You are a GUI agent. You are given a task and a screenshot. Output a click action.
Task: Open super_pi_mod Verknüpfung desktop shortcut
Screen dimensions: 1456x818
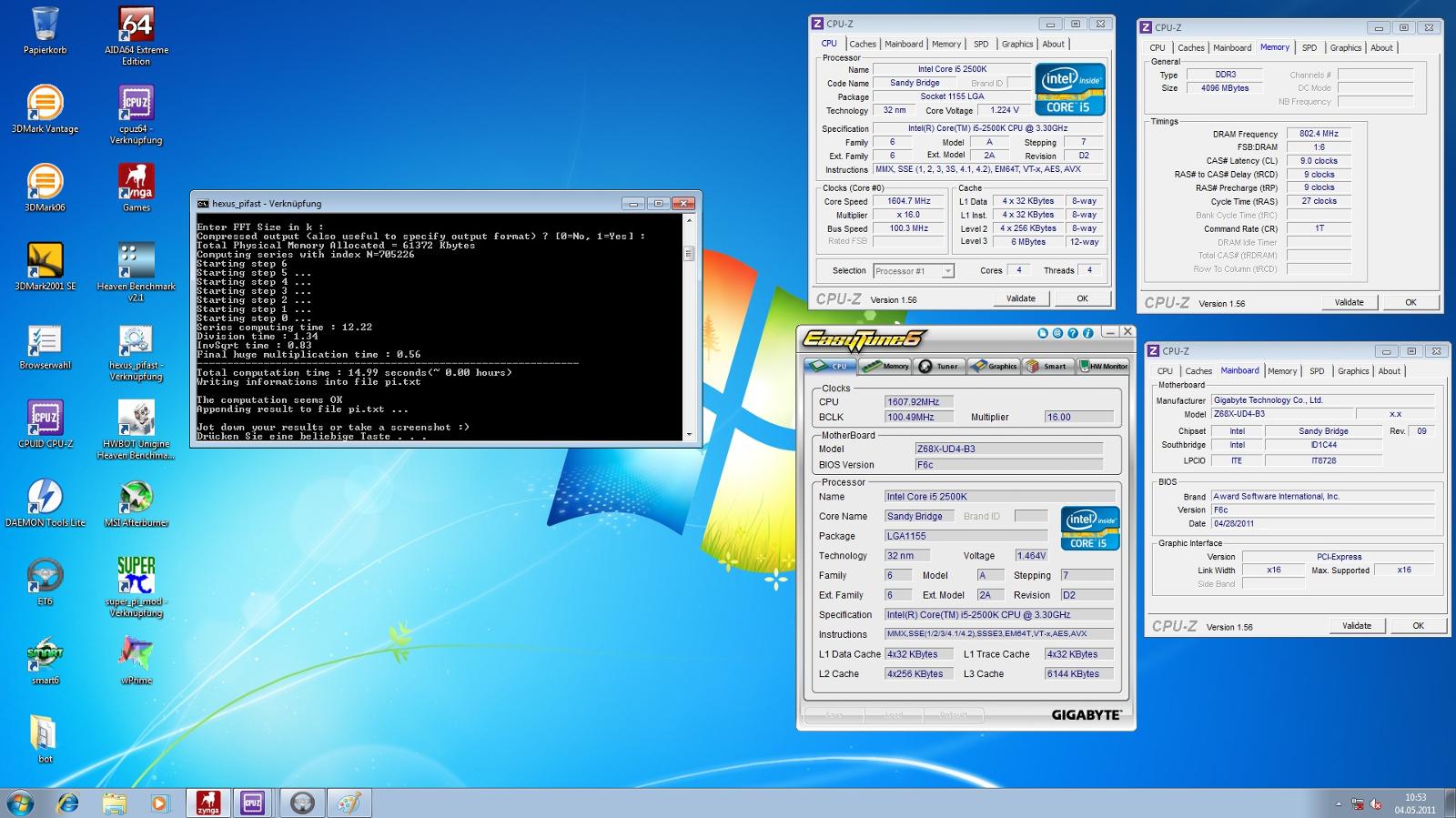tap(136, 588)
